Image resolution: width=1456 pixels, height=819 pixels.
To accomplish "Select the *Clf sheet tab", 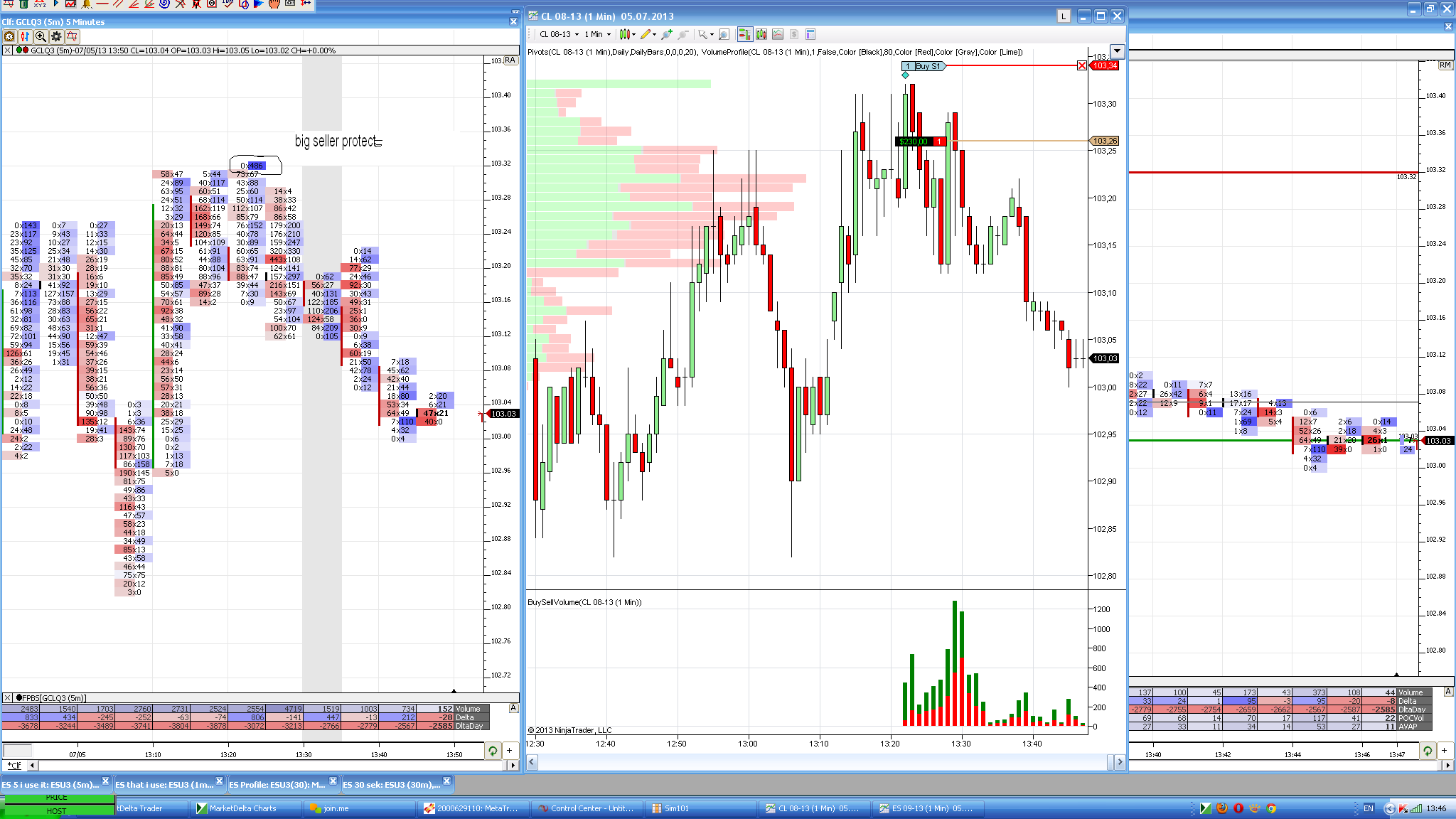I will coord(14,766).
